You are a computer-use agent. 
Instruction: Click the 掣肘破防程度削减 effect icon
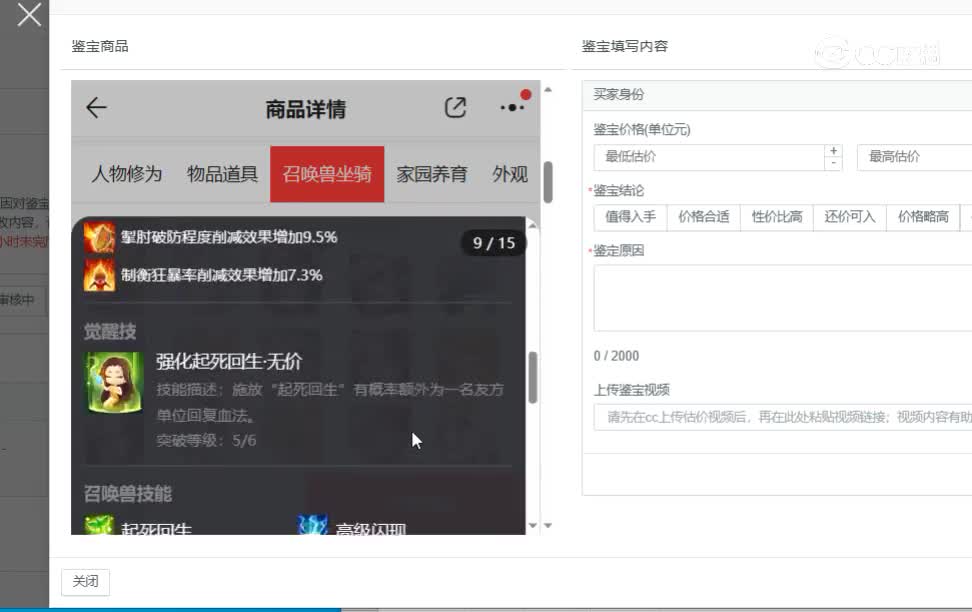99,238
